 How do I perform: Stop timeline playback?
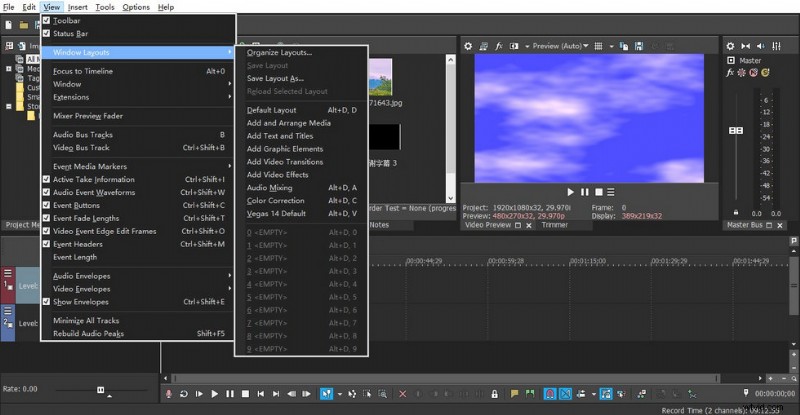pos(245,394)
